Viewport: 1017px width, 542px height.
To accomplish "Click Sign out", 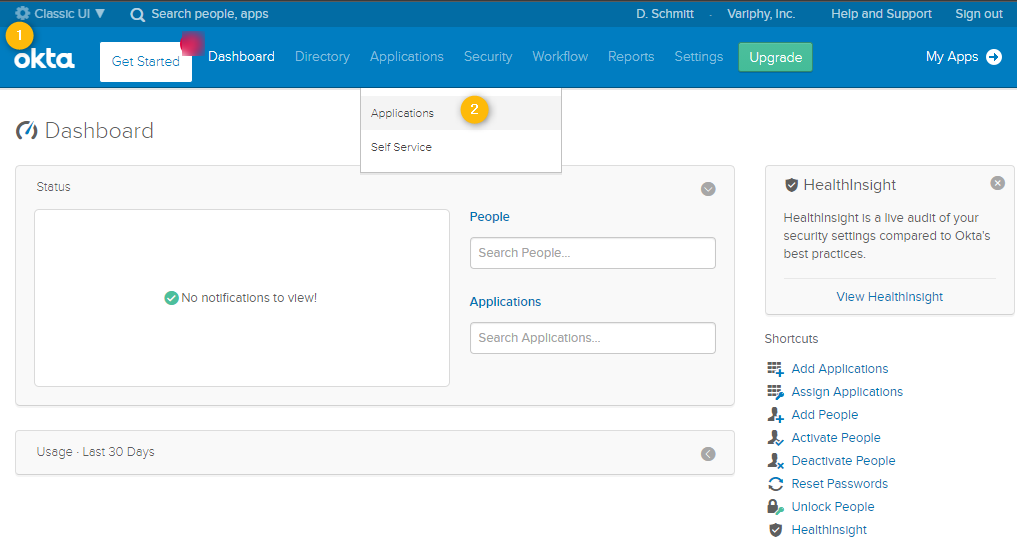I will tap(979, 14).
